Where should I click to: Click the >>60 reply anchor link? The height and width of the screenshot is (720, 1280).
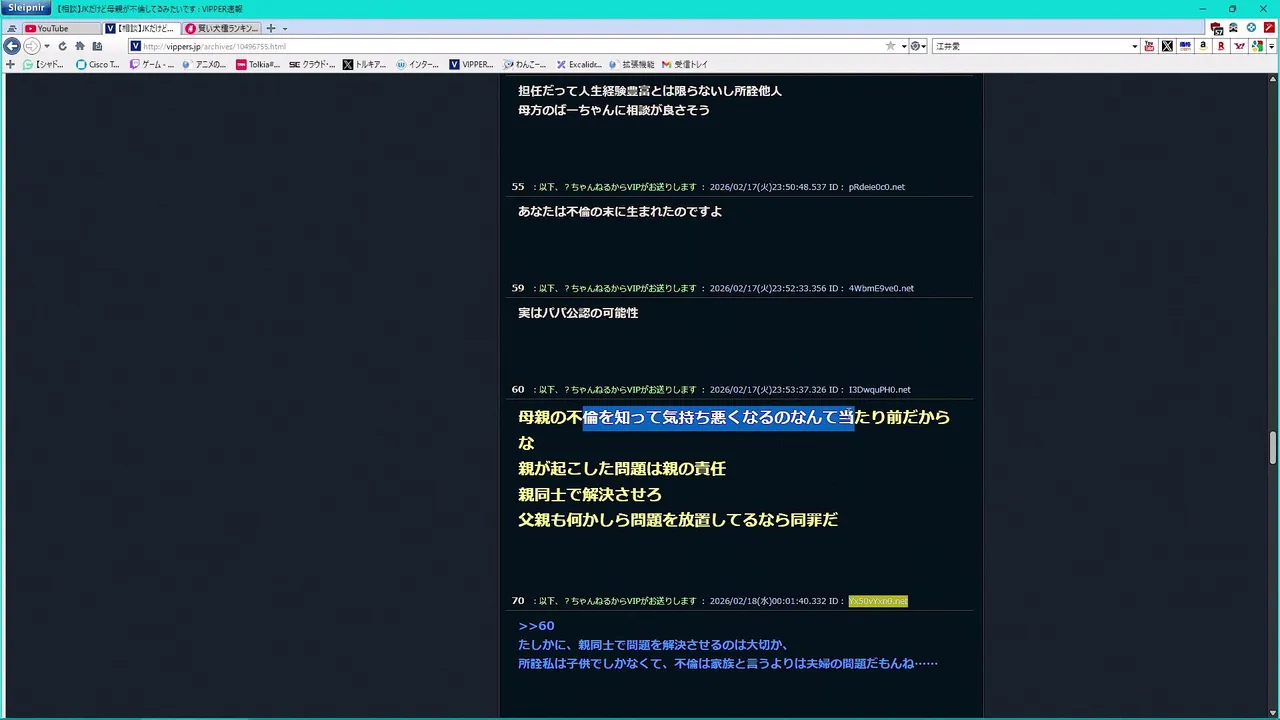(536, 626)
